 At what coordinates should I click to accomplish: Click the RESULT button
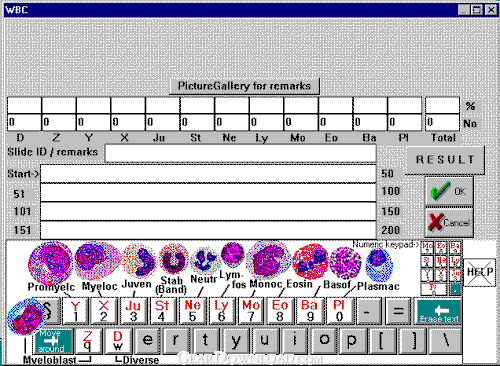(445, 160)
